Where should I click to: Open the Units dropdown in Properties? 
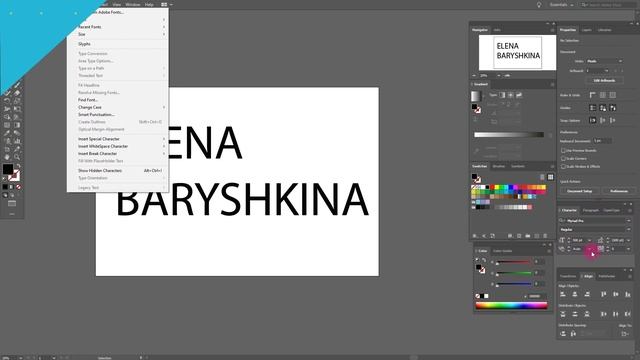click(x=604, y=61)
